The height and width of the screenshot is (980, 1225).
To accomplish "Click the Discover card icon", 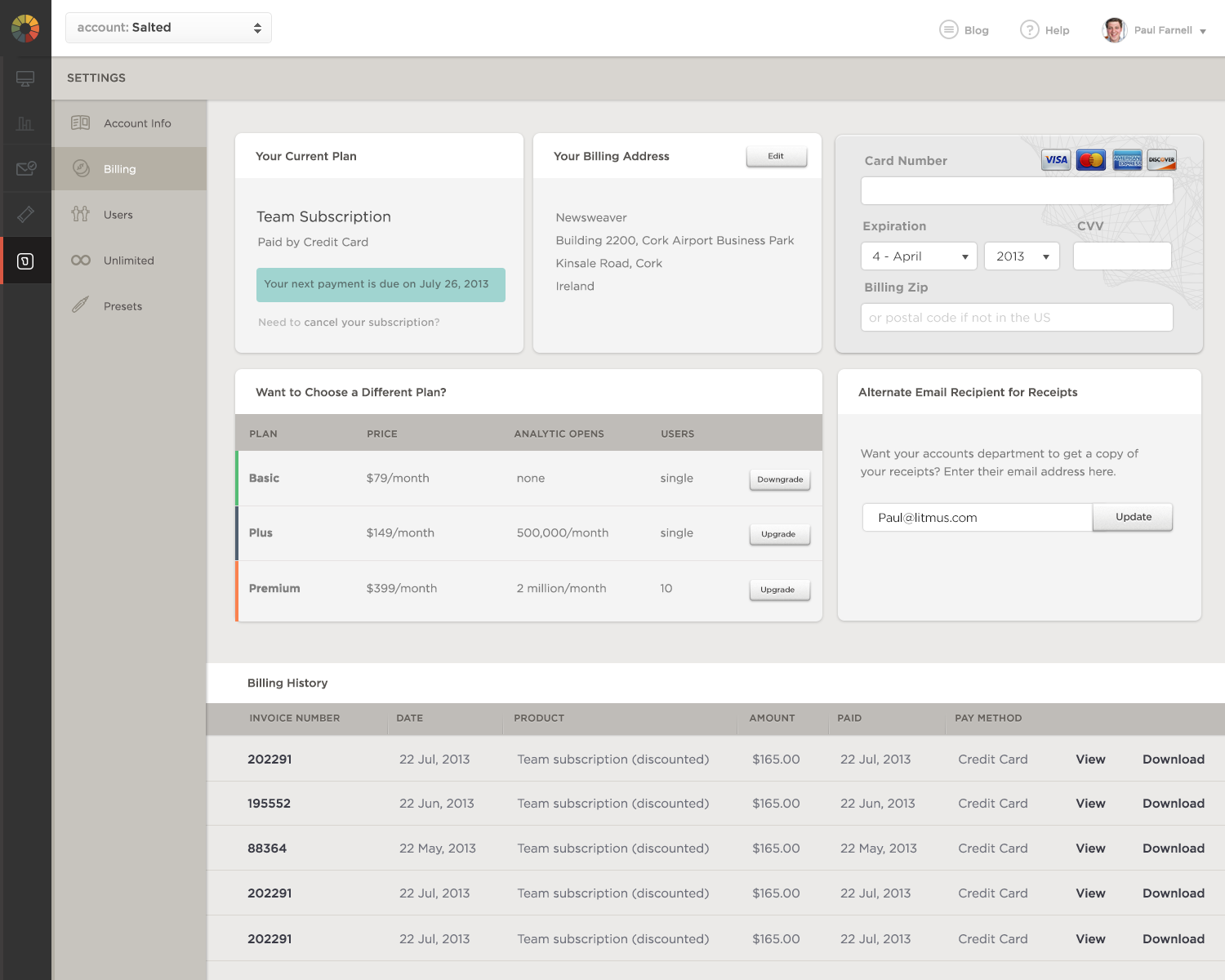I will click(1161, 160).
